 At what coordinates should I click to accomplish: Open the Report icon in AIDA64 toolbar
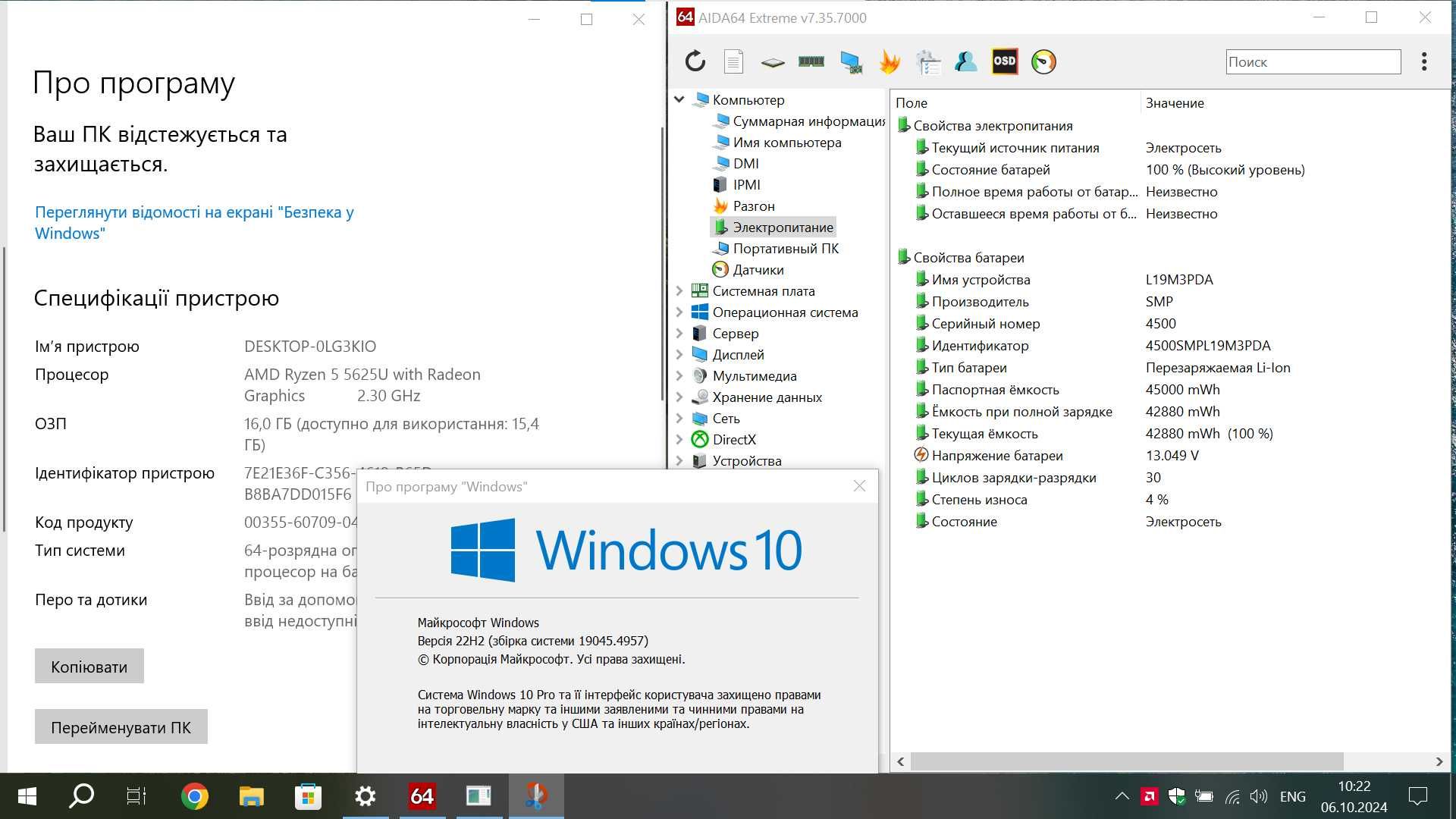pyautogui.click(x=733, y=61)
